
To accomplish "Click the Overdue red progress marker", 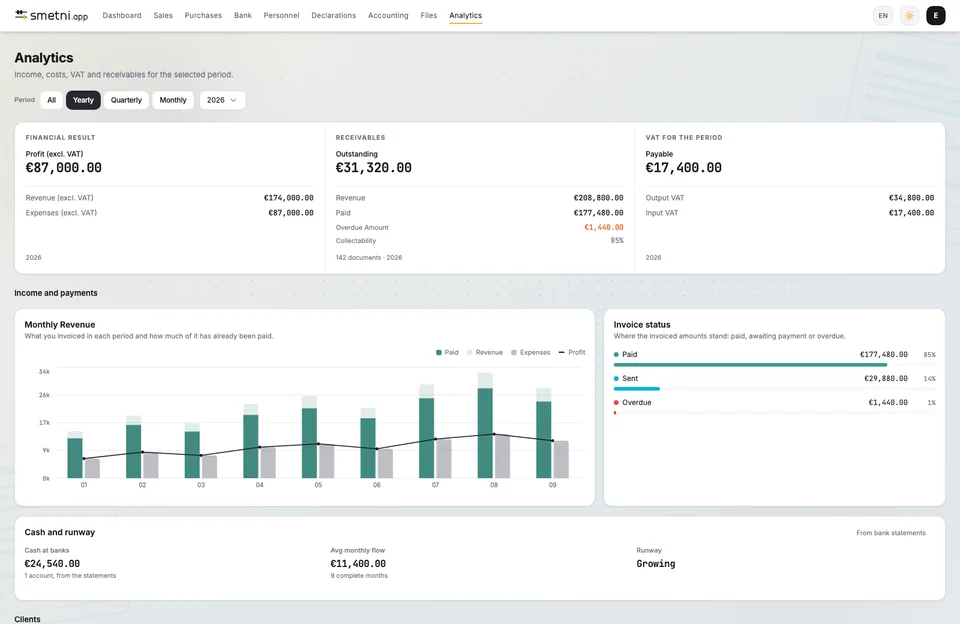I will pyautogui.click(x=615, y=413).
